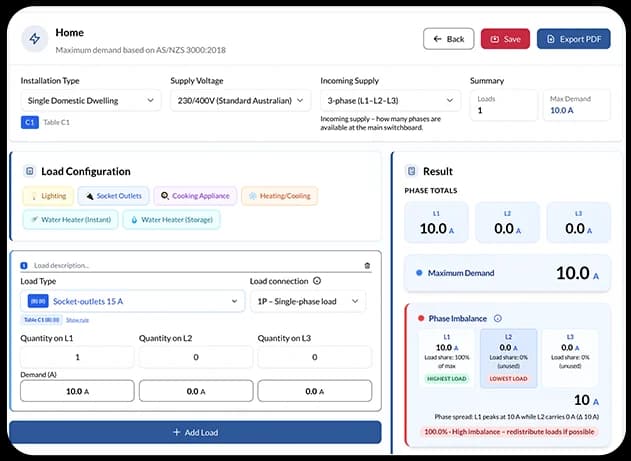This screenshot has height=461, width=631.
Task: Add a Lighting load chip
Action: point(49,196)
